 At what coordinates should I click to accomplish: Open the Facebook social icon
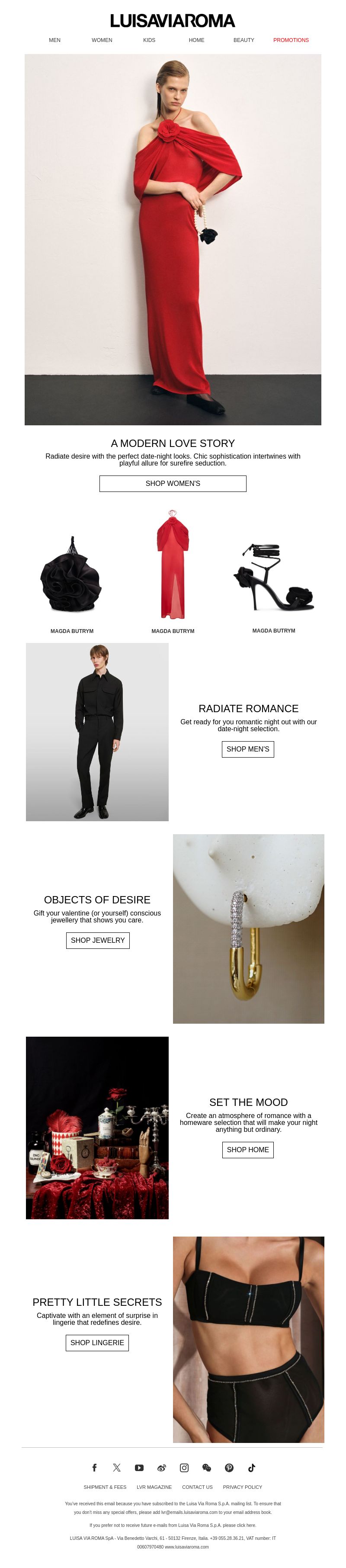click(94, 1468)
